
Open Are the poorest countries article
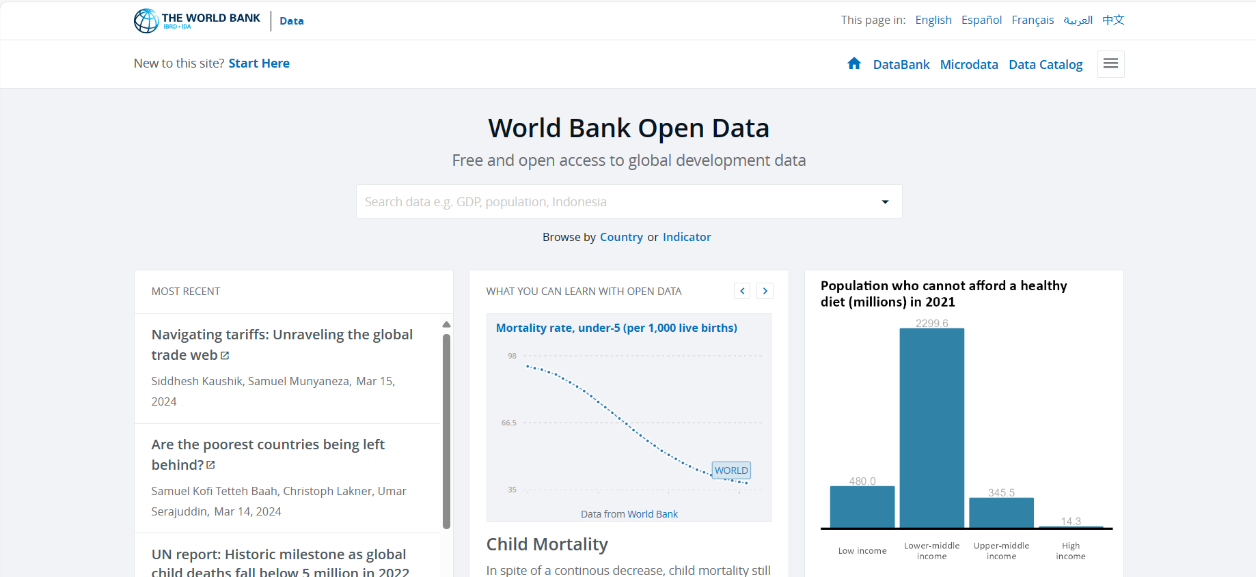coord(268,455)
